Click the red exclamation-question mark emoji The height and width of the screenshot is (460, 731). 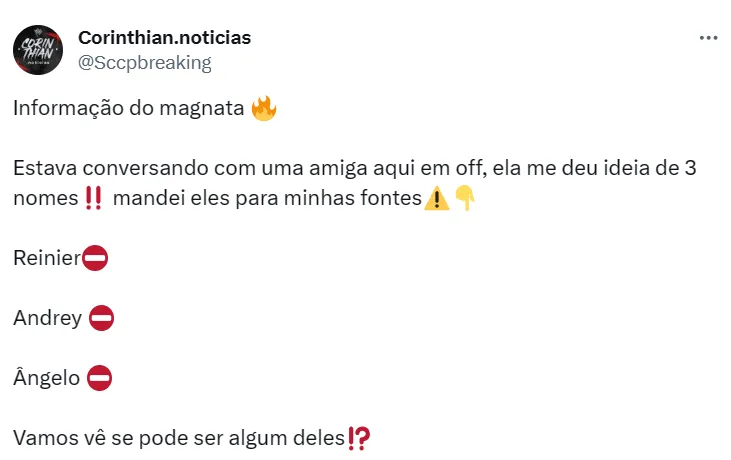point(359,438)
